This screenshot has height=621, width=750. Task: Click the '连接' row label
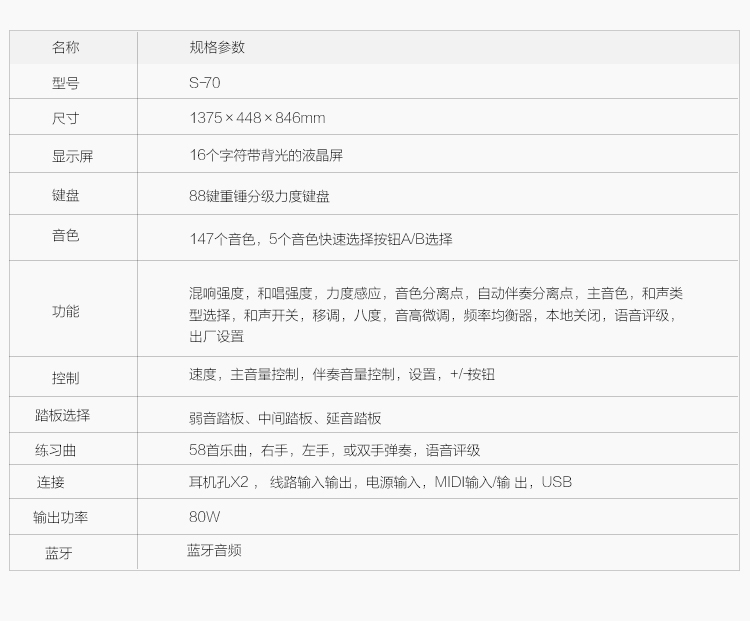(x=51, y=482)
